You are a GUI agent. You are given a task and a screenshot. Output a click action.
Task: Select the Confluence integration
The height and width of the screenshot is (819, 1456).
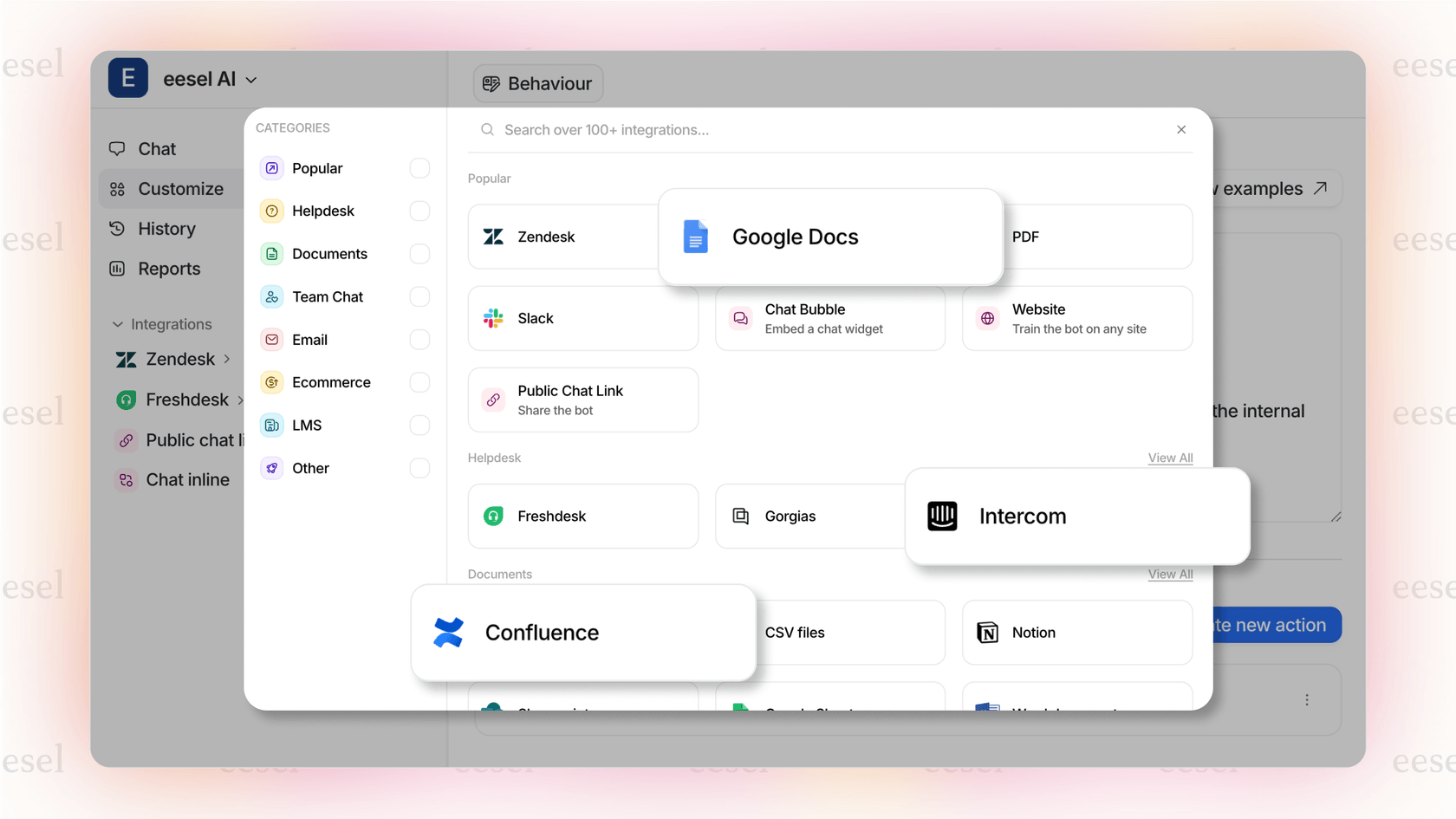[541, 633]
